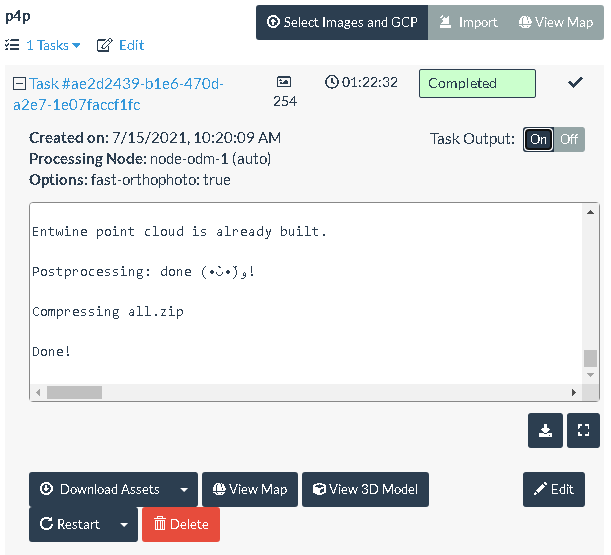Click the vertical scrollbar in console output

(591, 359)
